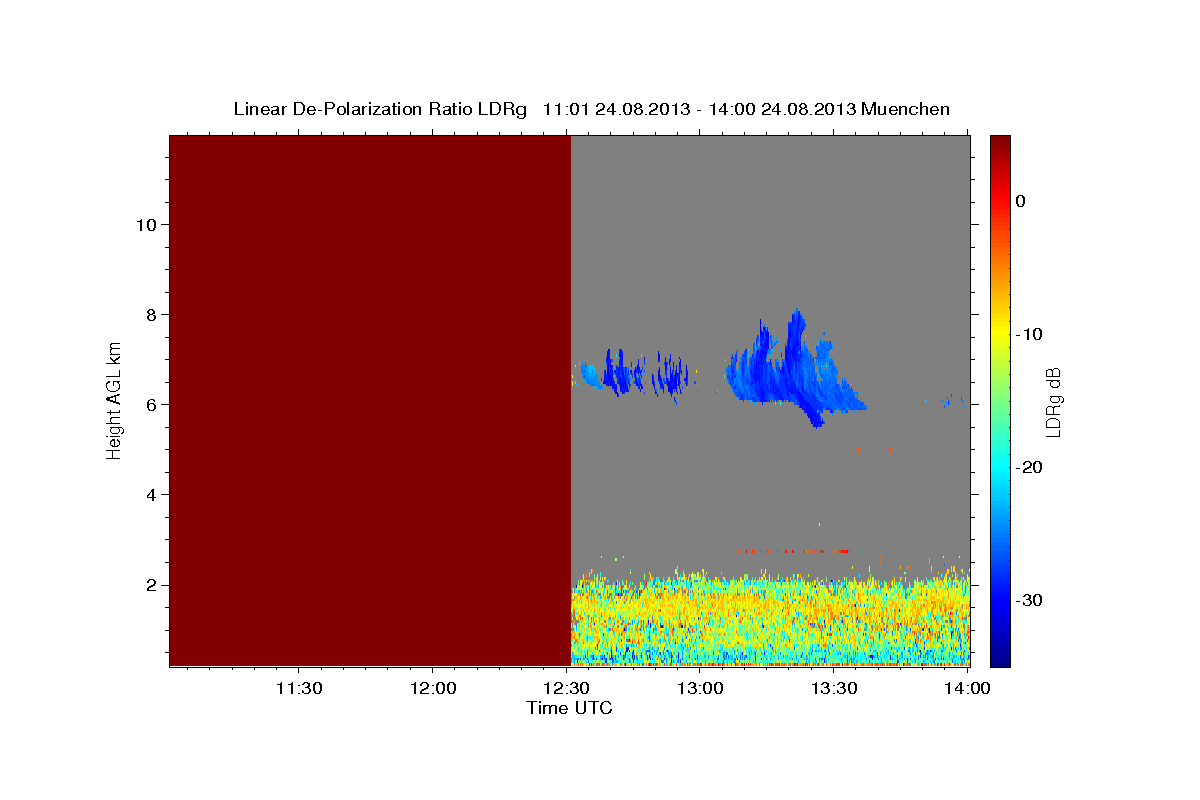Screen dimensions: 1200x800
Task: Click the 12:00 time tick label
Action: tap(432, 688)
